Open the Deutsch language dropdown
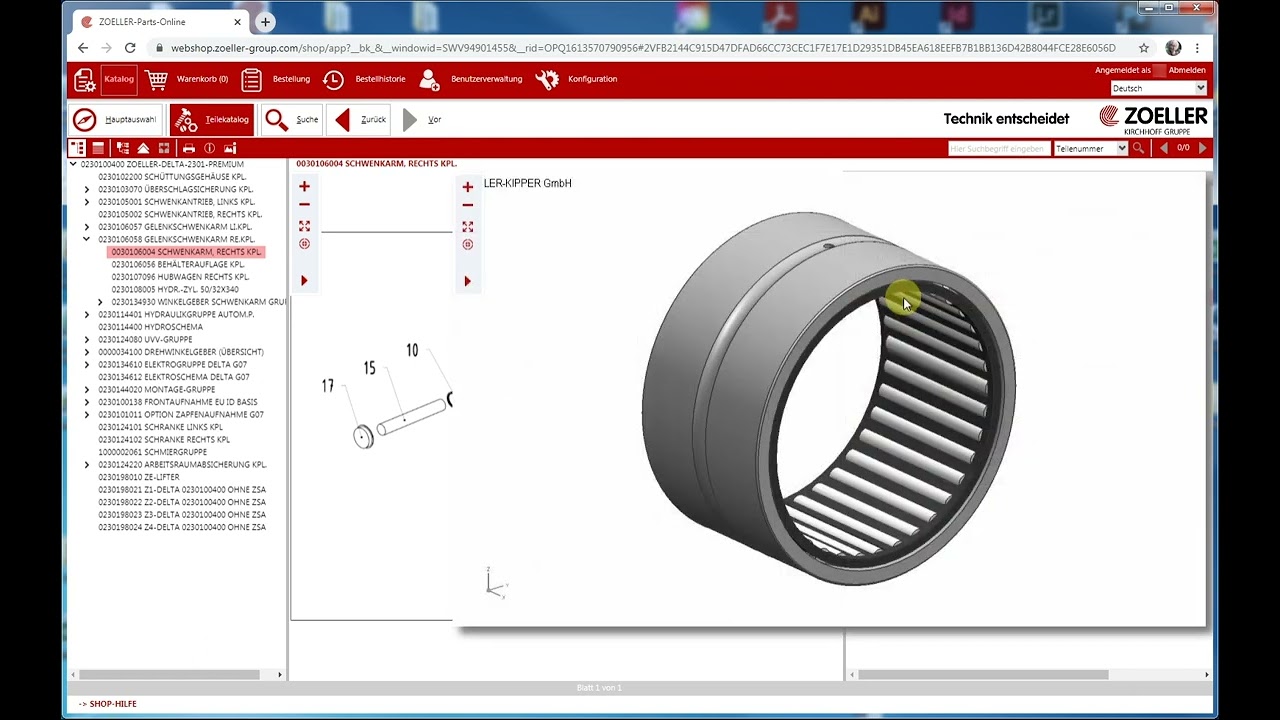1280x720 pixels. pyautogui.click(x=1158, y=88)
